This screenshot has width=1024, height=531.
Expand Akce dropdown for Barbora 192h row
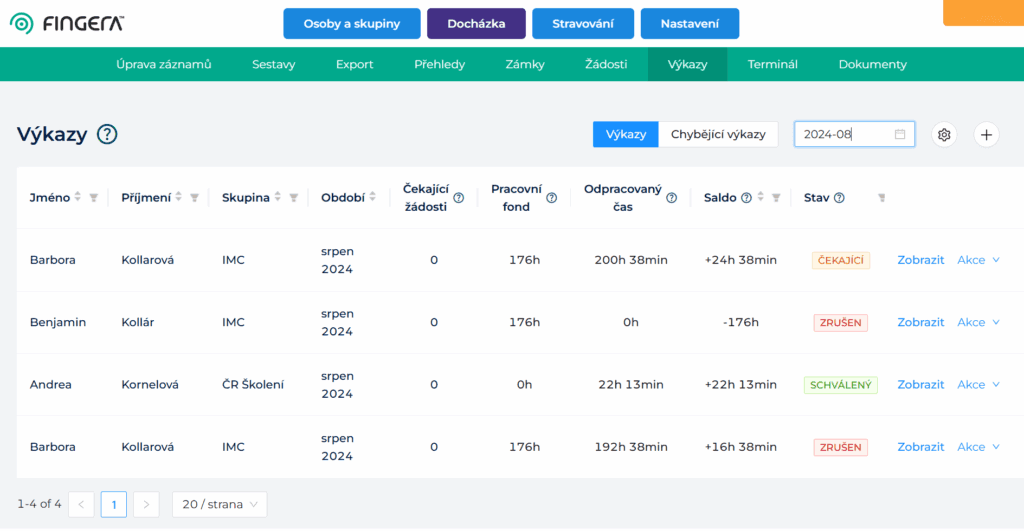(x=978, y=447)
